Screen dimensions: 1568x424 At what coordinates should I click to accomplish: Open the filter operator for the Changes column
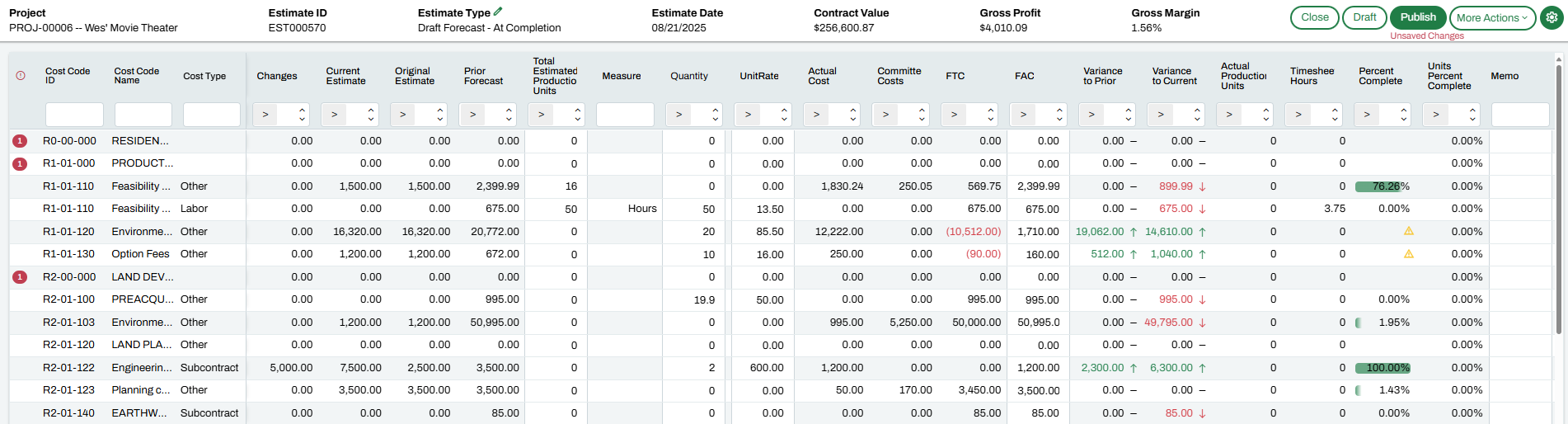(265, 115)
